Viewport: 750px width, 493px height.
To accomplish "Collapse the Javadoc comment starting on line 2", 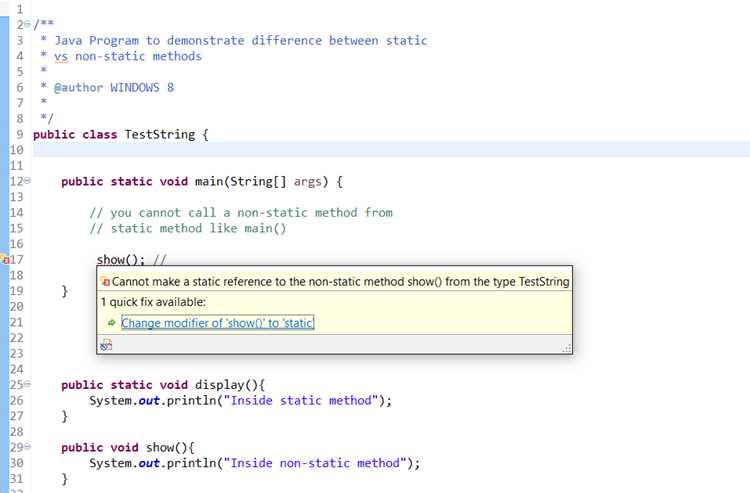I will 27,24.
